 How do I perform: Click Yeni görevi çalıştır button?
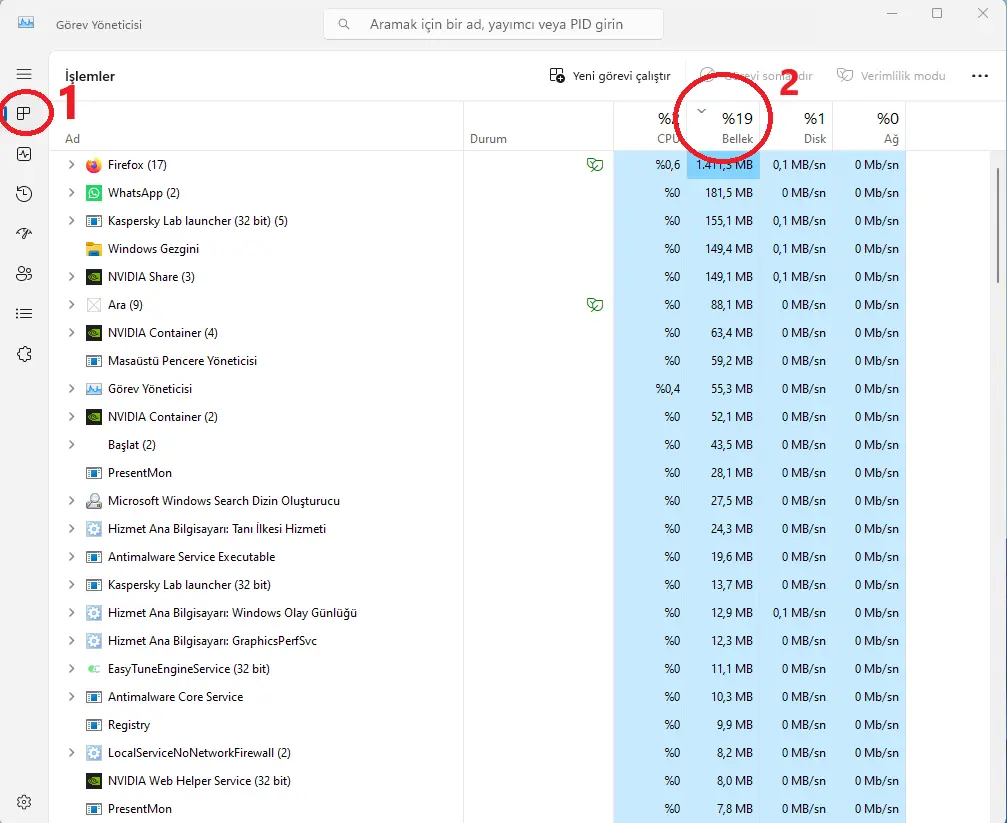610,76
